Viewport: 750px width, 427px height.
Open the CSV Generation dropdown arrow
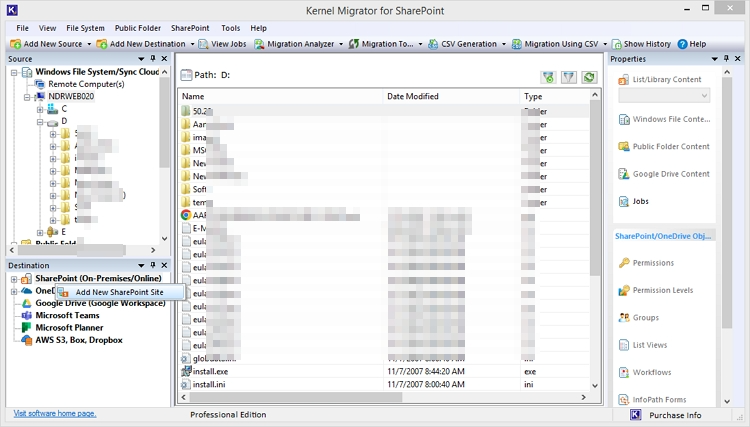[504, 44]
